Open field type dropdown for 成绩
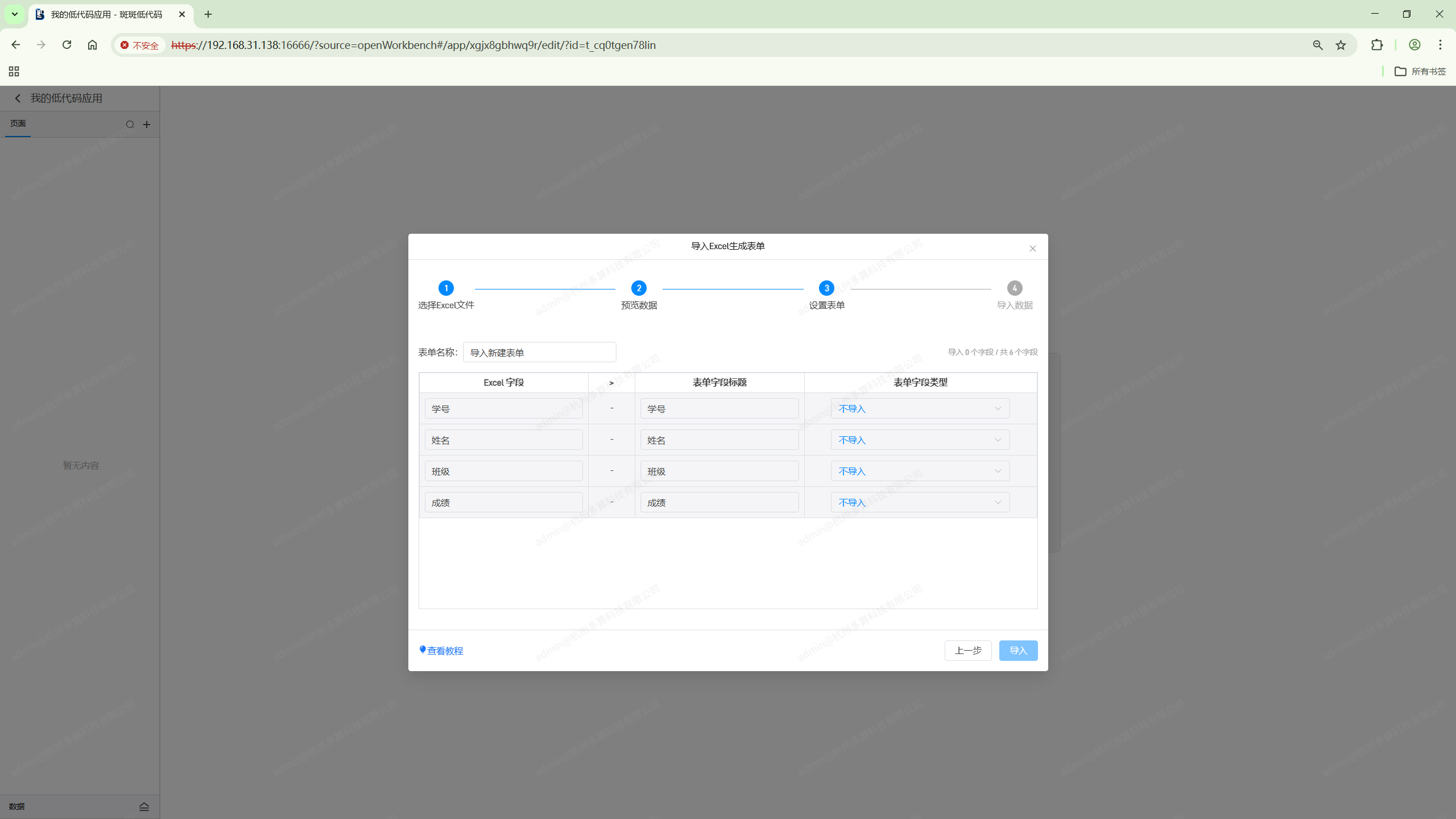The height and width of the screenshot is (819, 1456). [920, 502]
